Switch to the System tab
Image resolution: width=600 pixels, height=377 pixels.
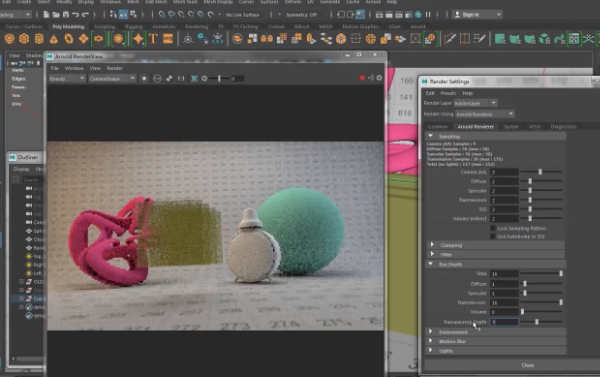point(511,126)
